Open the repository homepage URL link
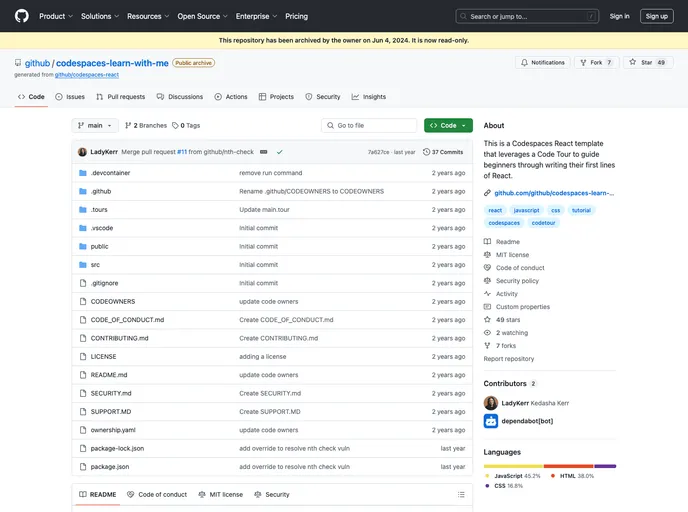Screen dimensions: 688x512 [554, 193]
